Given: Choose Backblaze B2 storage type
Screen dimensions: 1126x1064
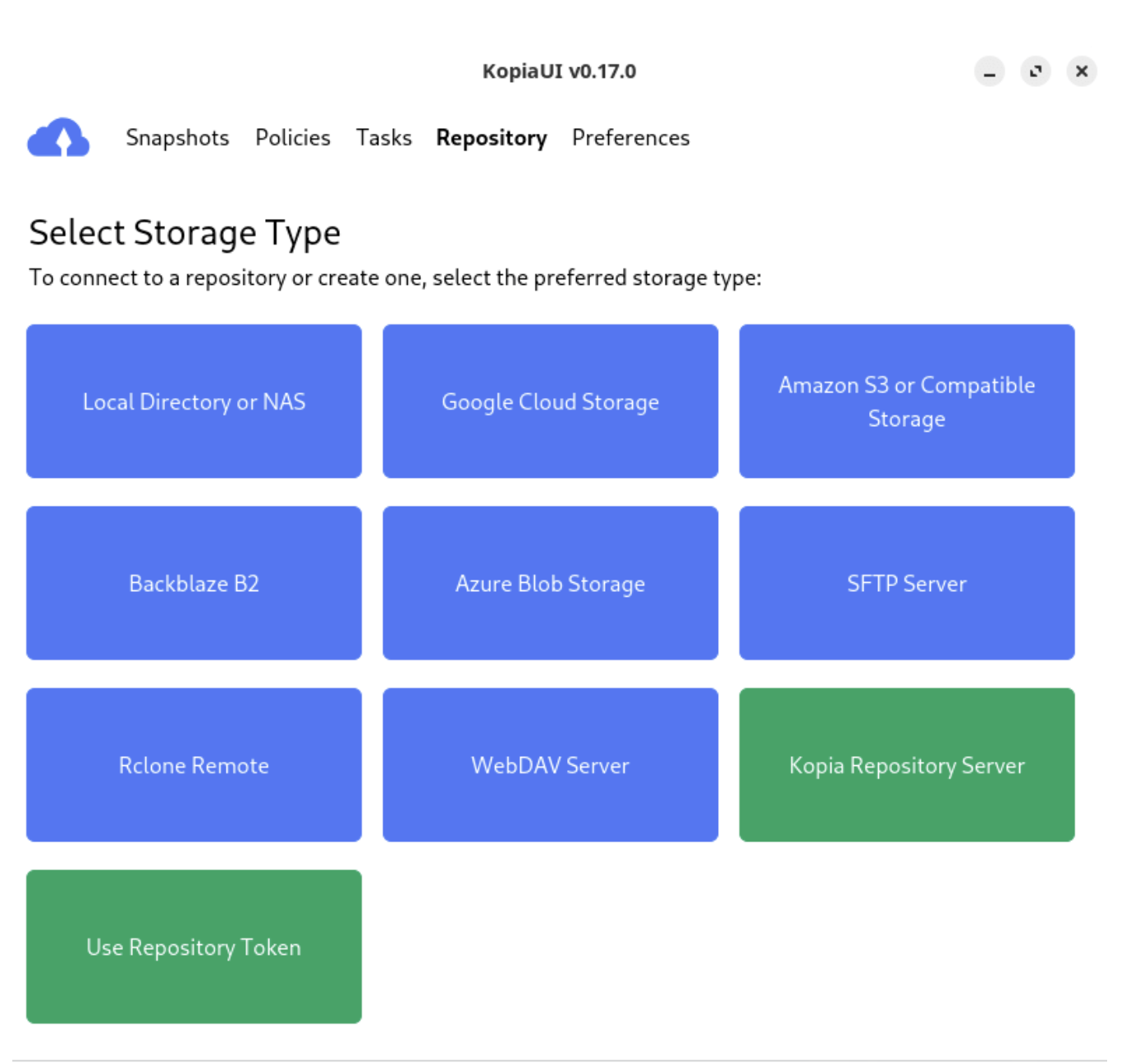Looking at the screenshot, I should tap(194, 583).
